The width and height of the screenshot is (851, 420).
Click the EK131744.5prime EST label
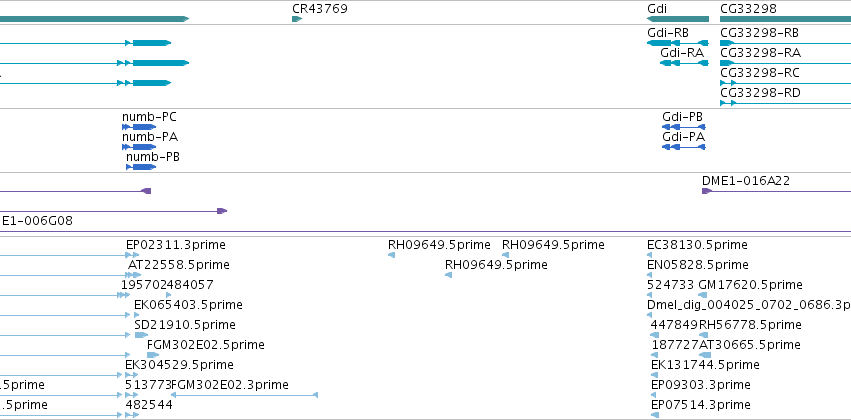point(705,365)
